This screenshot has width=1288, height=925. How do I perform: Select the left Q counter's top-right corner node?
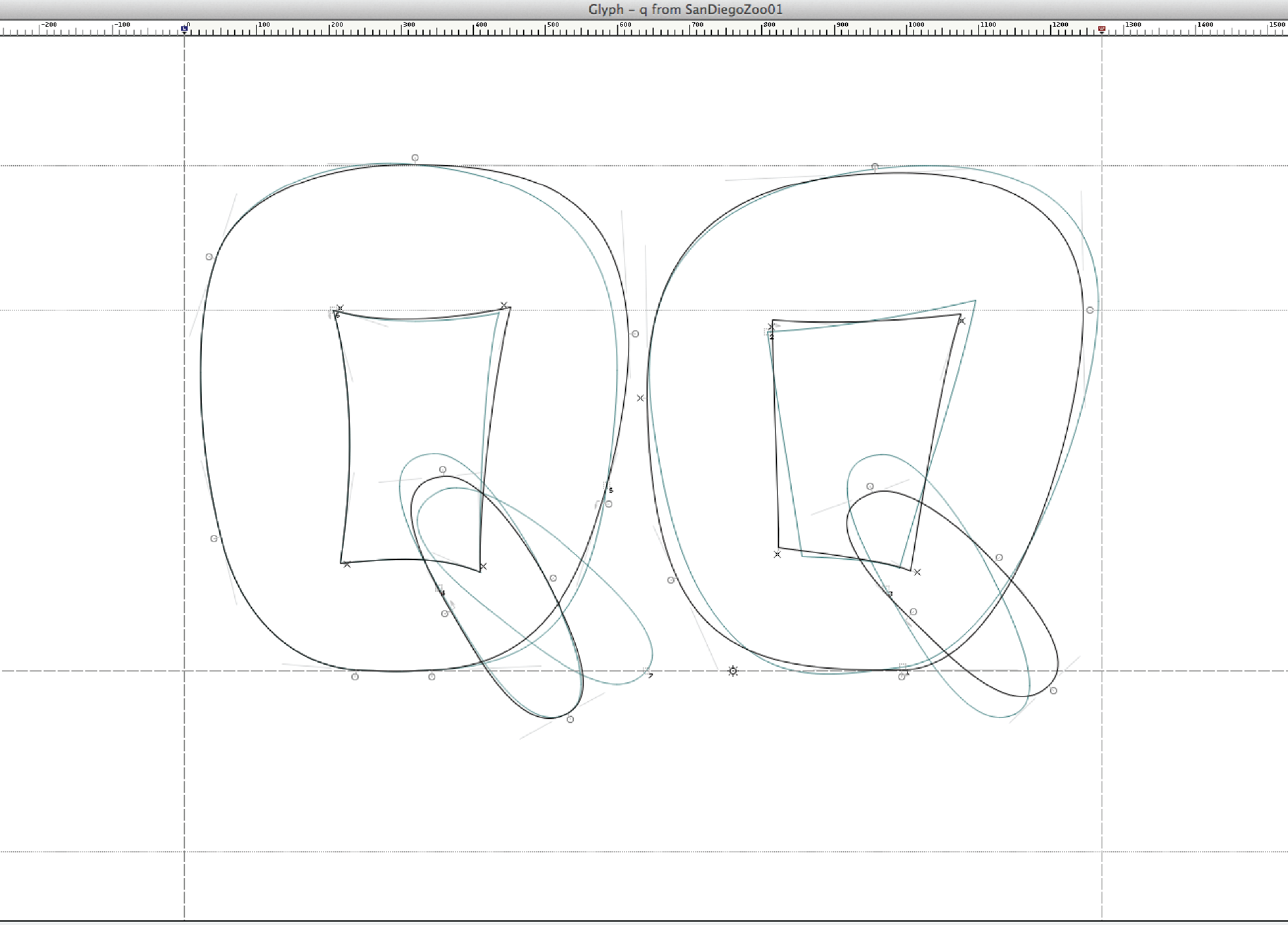point(504,306)
